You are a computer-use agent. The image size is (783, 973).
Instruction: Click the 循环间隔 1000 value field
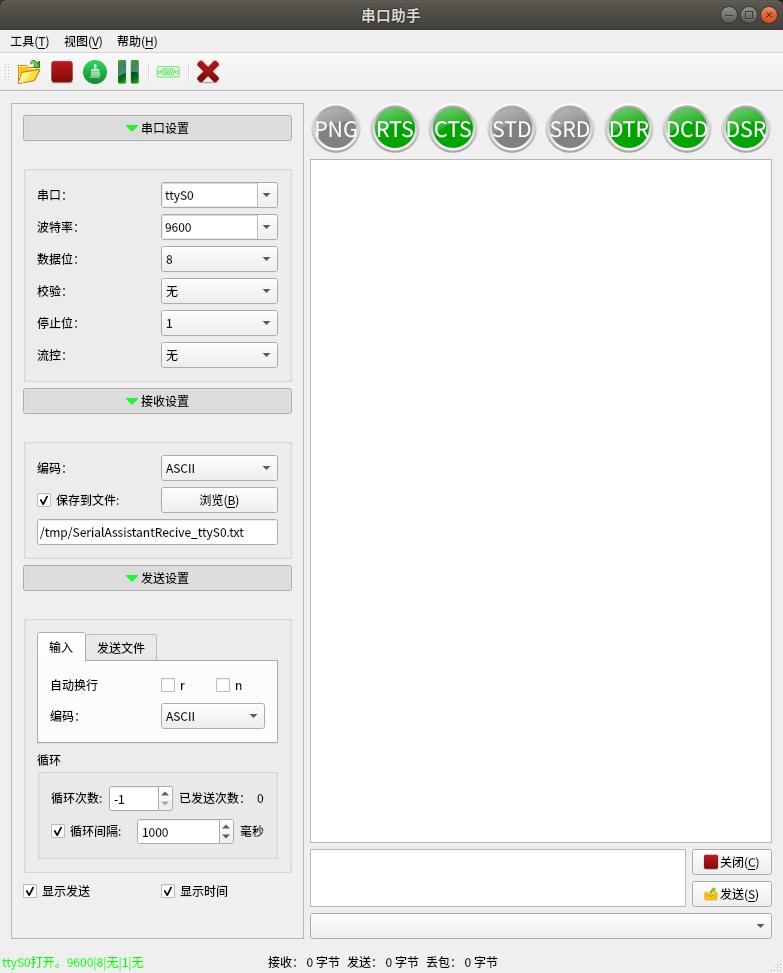pyautogui.click(x=179, y=832)
